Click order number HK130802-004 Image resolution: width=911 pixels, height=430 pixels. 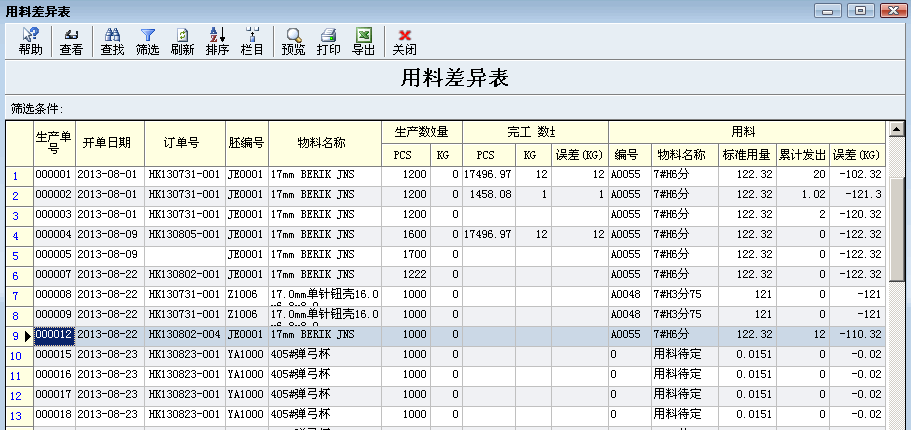point(184,335)
